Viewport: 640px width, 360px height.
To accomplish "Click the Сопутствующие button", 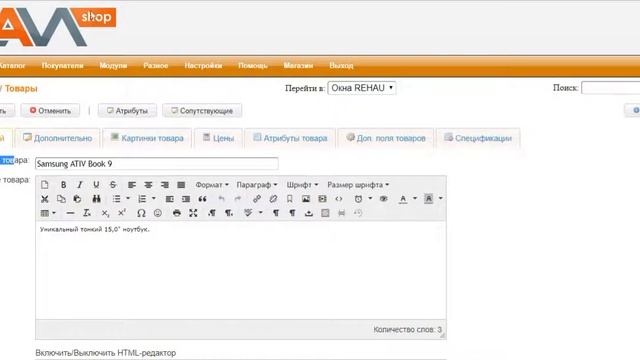I will click(x=202, y=111).
